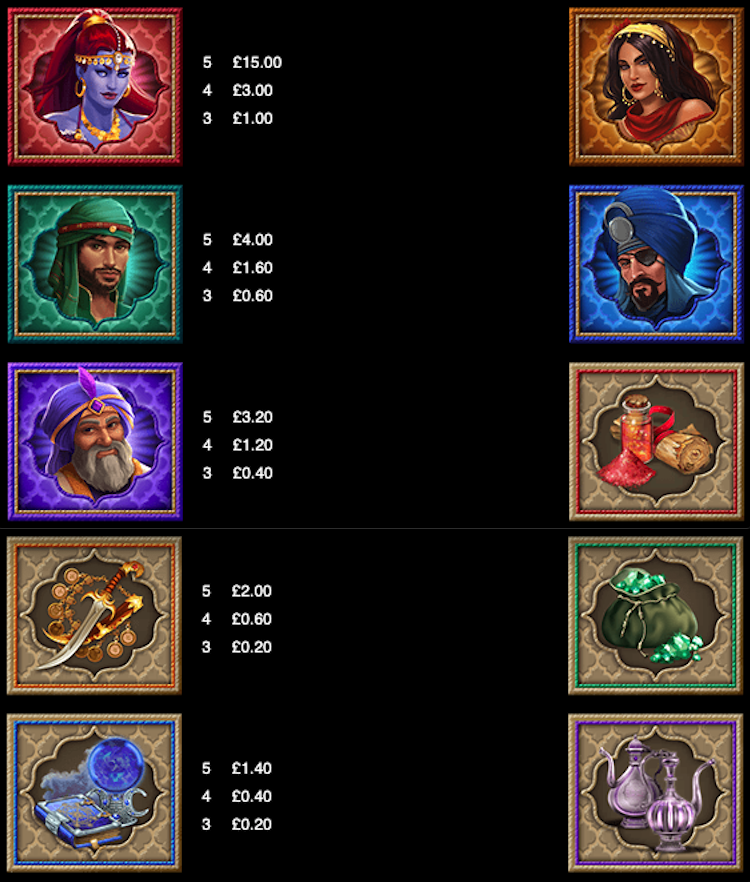
Task: Click the £4.00 payout for green turban
Action: [x=253, y=240]
